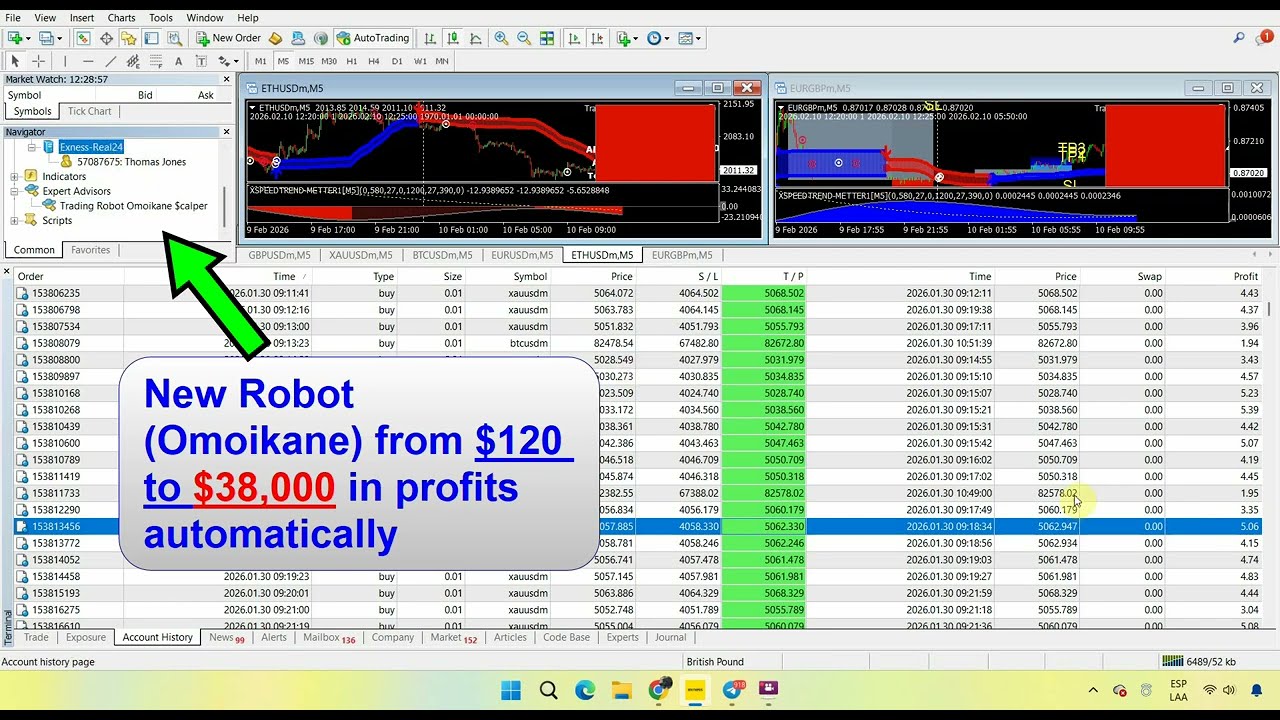Select the Fibonacci Retracement tool
This screenshot has width=1280, height=720.
pyautogui.click(x=156, y=61)
